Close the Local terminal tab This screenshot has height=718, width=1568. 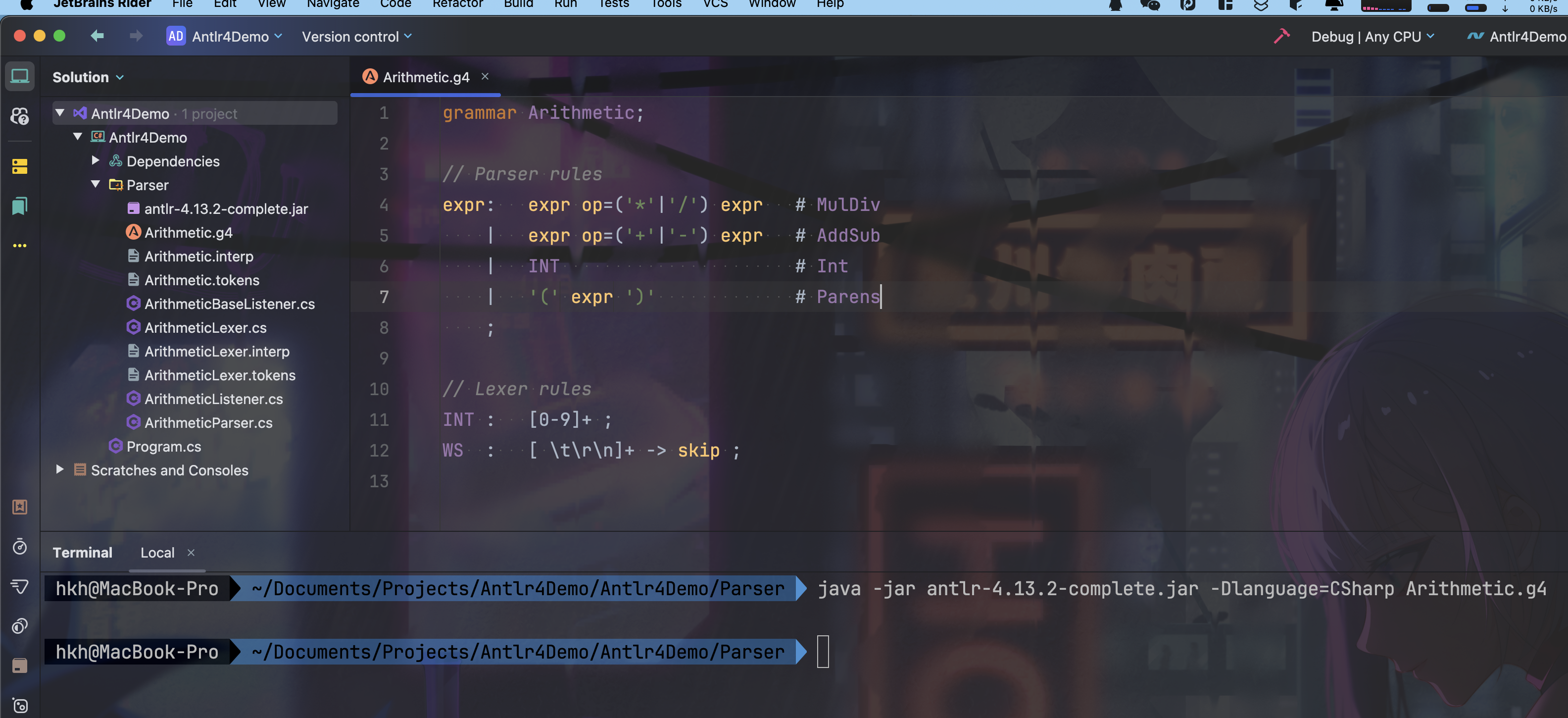click(191, 552)
